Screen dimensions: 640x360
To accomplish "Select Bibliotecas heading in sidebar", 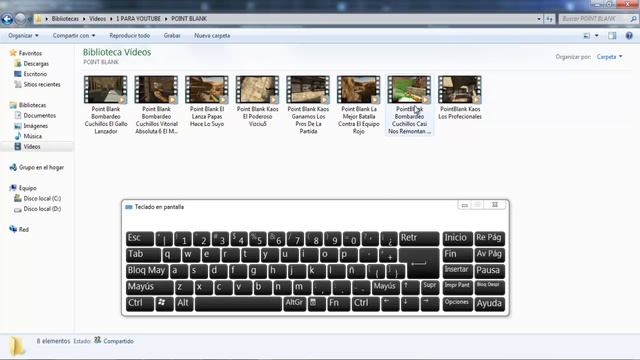I will [x=28, y=105].
